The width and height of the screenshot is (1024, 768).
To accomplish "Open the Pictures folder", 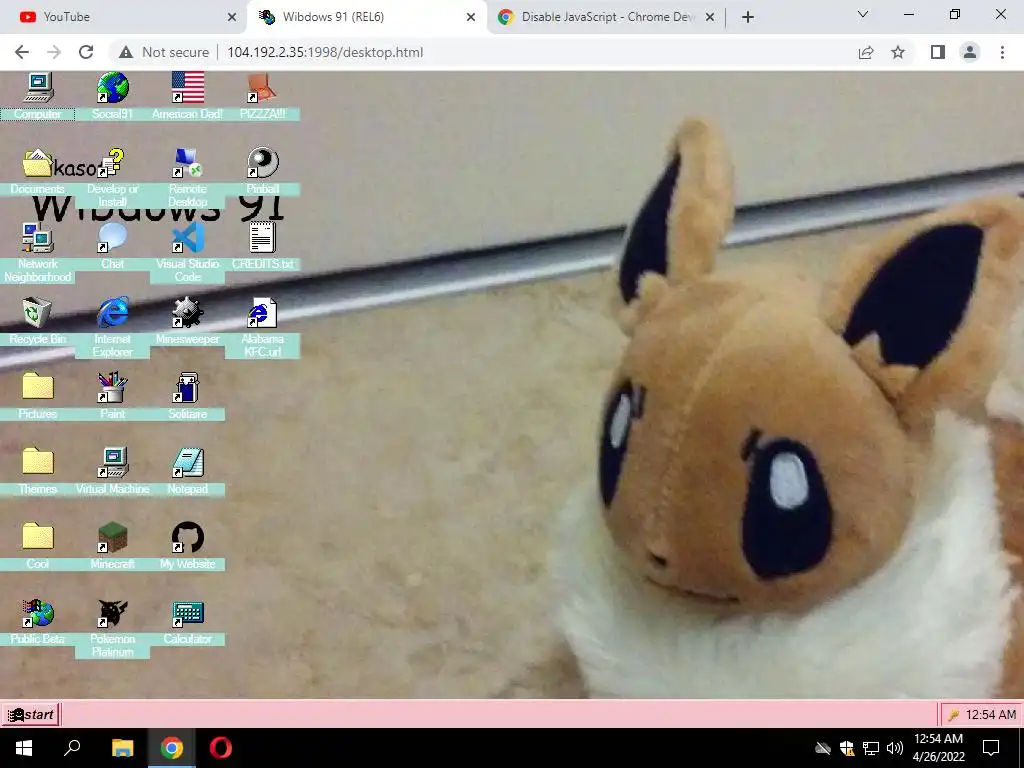I will pos(38,388).
